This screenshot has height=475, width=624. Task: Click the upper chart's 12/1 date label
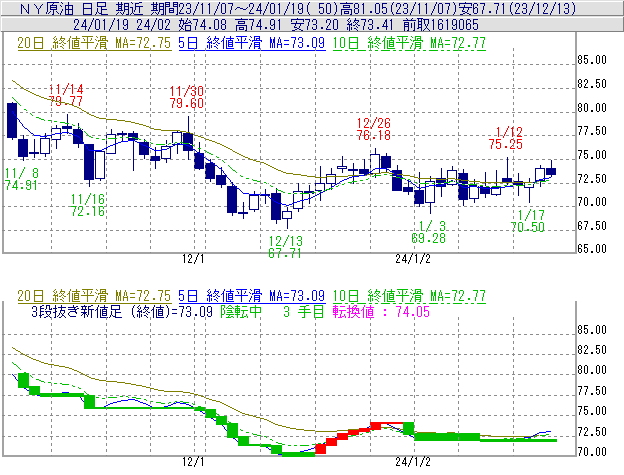[193, 259]
